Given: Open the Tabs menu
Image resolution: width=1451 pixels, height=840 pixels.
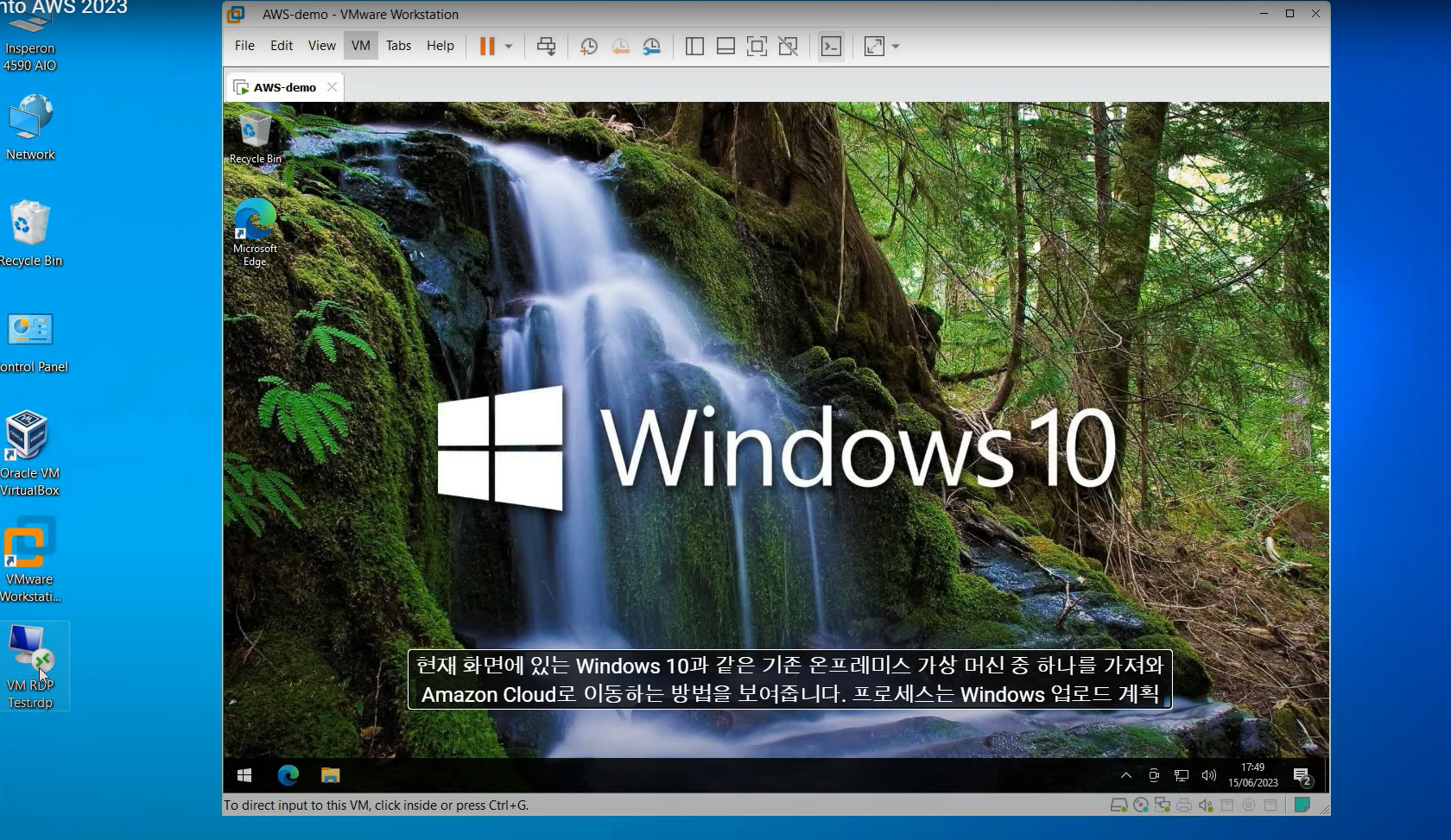Looking at the screenshot, I should tap(398, 46).
